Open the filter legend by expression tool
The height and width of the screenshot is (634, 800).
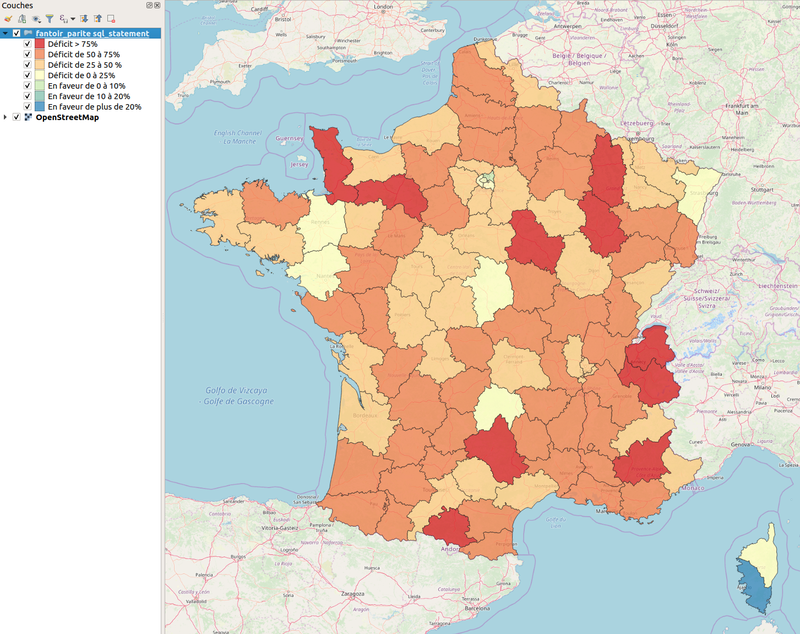coord(63,18)
